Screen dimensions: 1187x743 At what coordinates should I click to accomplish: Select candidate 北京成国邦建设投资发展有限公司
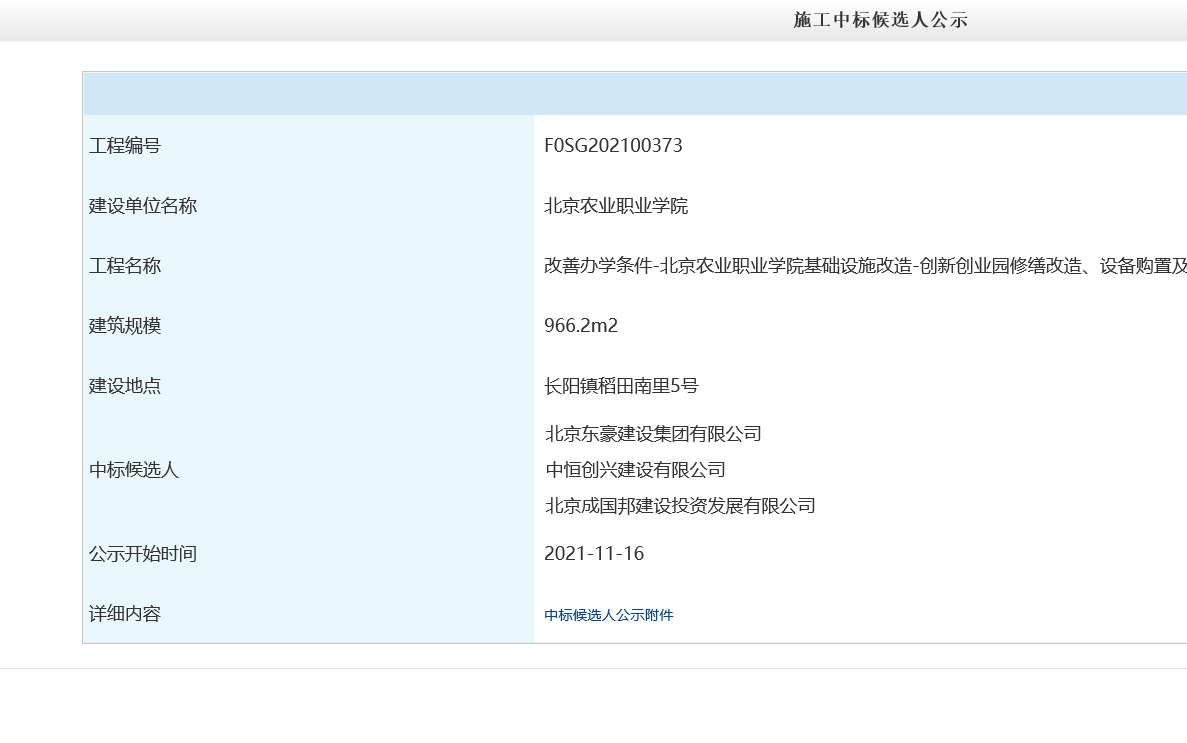pyautogui.click(x=680, y=506)
